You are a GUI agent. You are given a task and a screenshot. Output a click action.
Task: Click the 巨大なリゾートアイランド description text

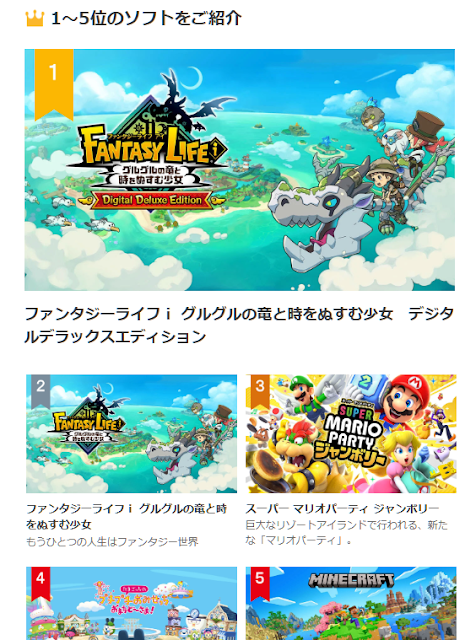point(347,533)
